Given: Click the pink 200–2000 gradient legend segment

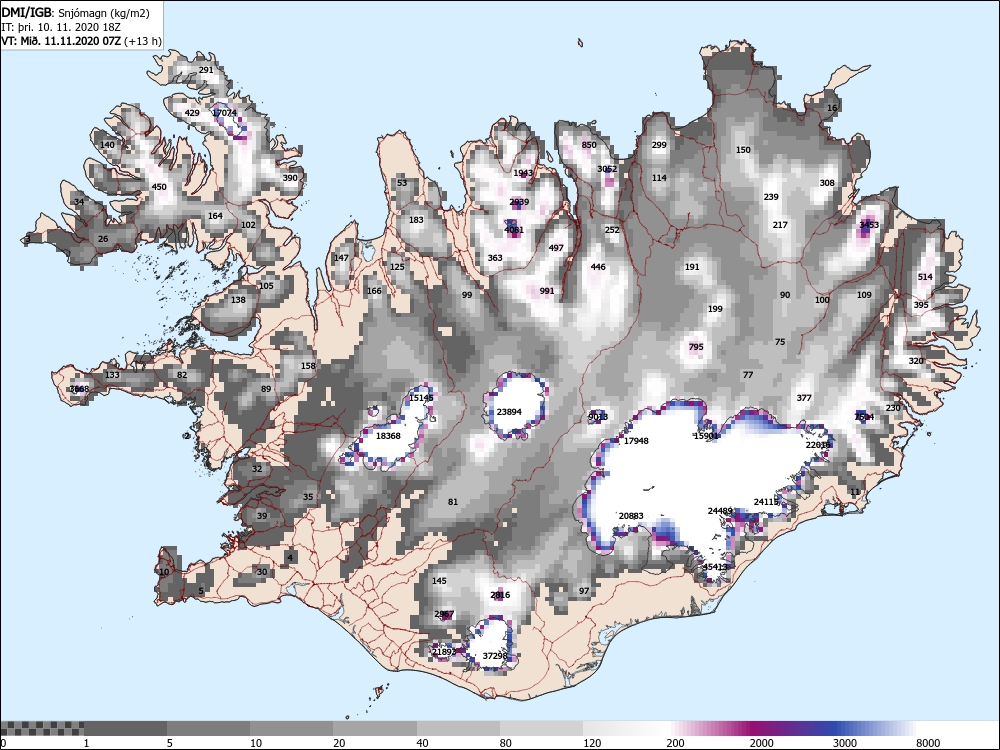Looking at the screenshot, I should tap(709, 728).
